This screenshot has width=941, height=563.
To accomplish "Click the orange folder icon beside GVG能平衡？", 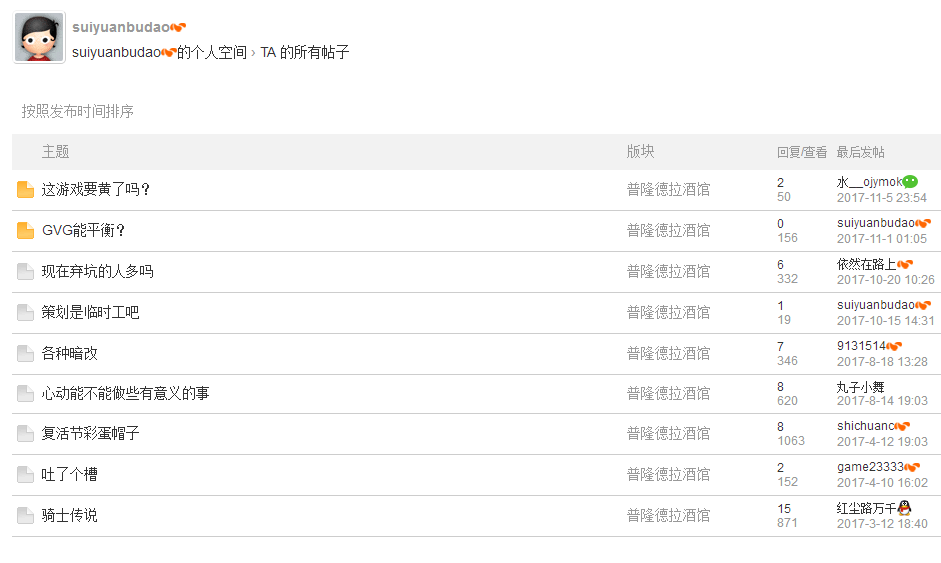I will [x=25, y=230].
